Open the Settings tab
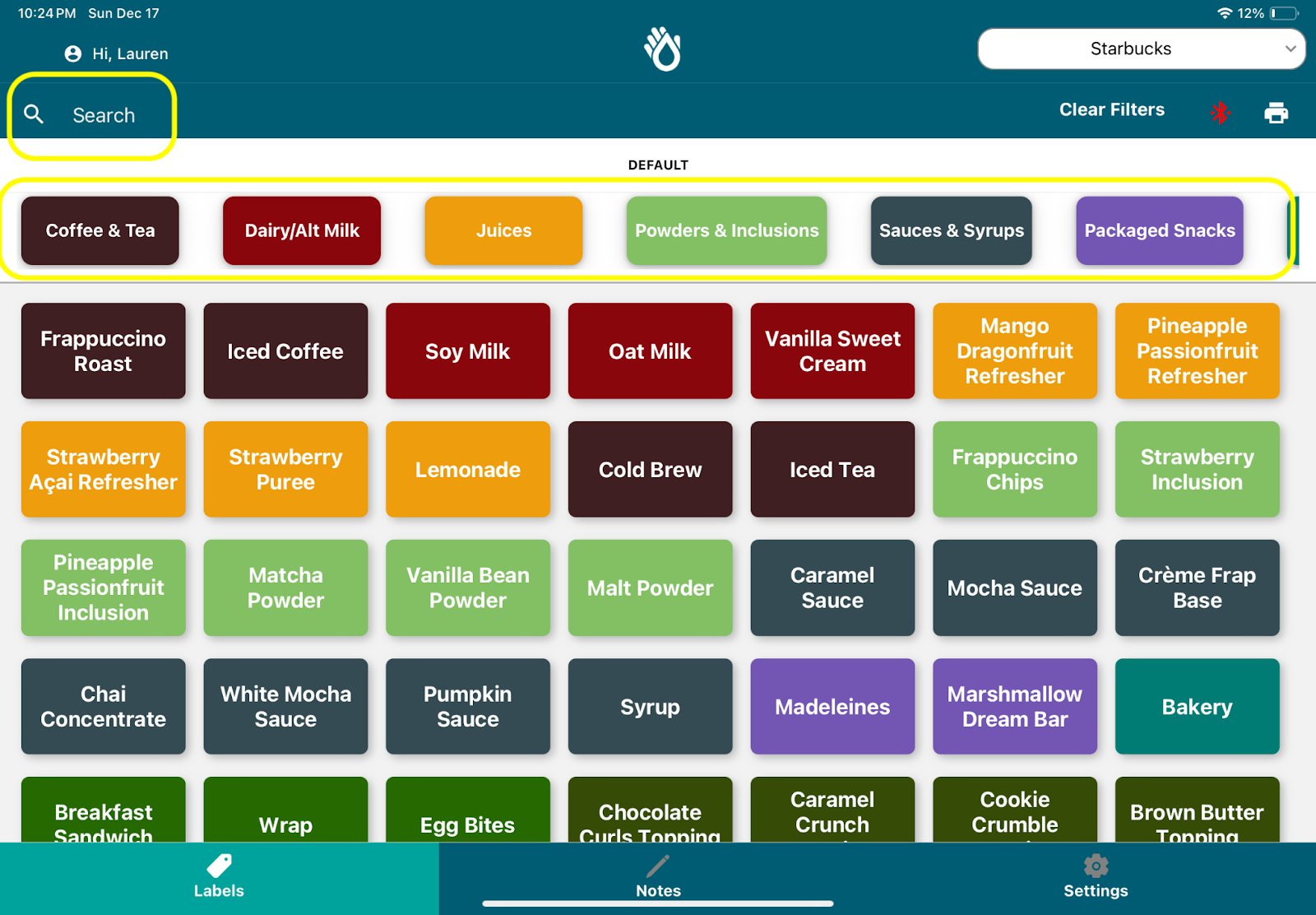Viewport: 1316px width, 915px height. pyautogui.click(x=1096, y=877)
